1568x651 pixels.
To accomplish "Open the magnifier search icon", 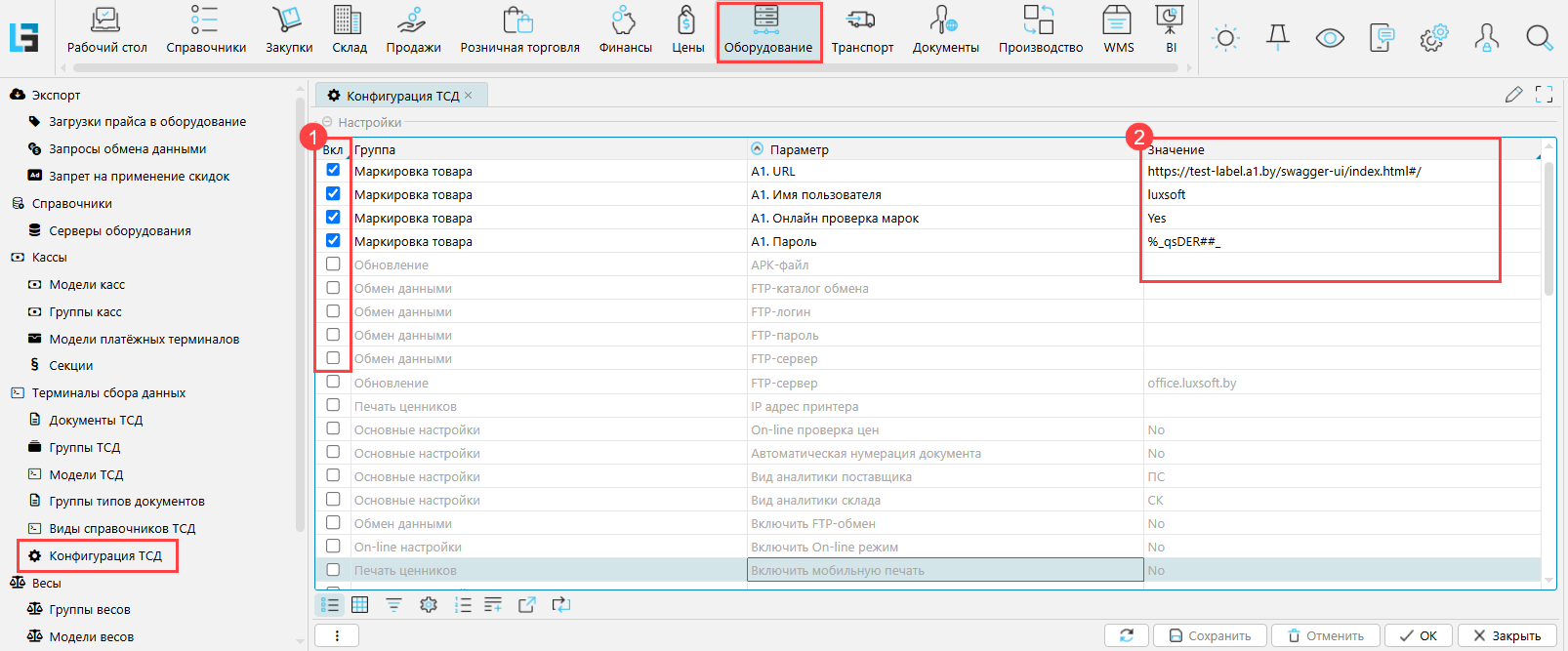I will pyautogui.click(x=1539, y=38).
